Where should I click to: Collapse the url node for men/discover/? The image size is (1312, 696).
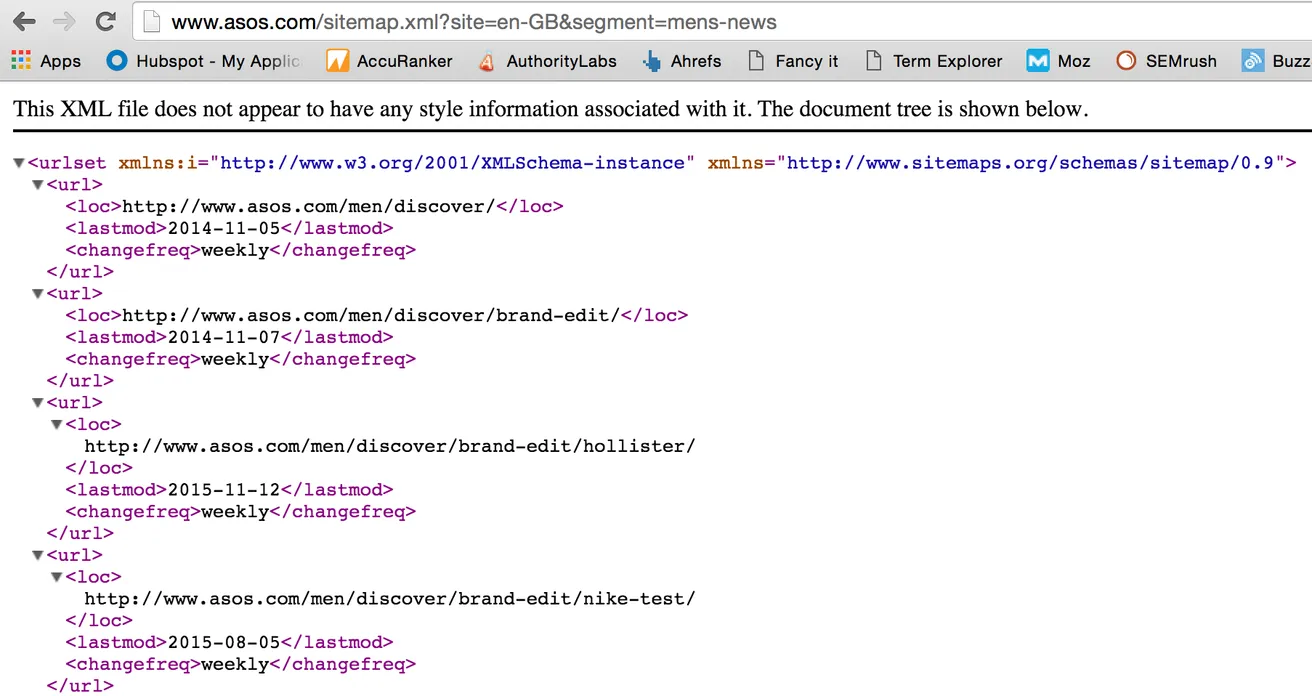click(38, 185)
